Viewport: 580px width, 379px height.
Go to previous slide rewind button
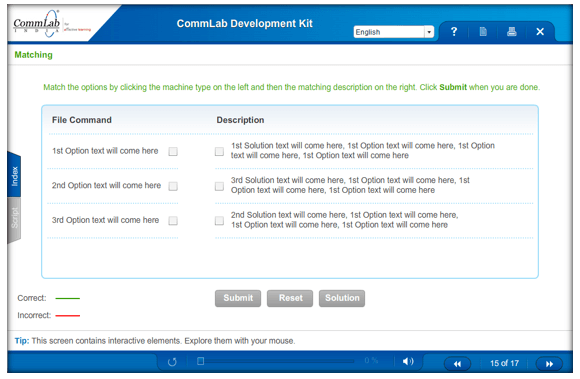[457, 364]
